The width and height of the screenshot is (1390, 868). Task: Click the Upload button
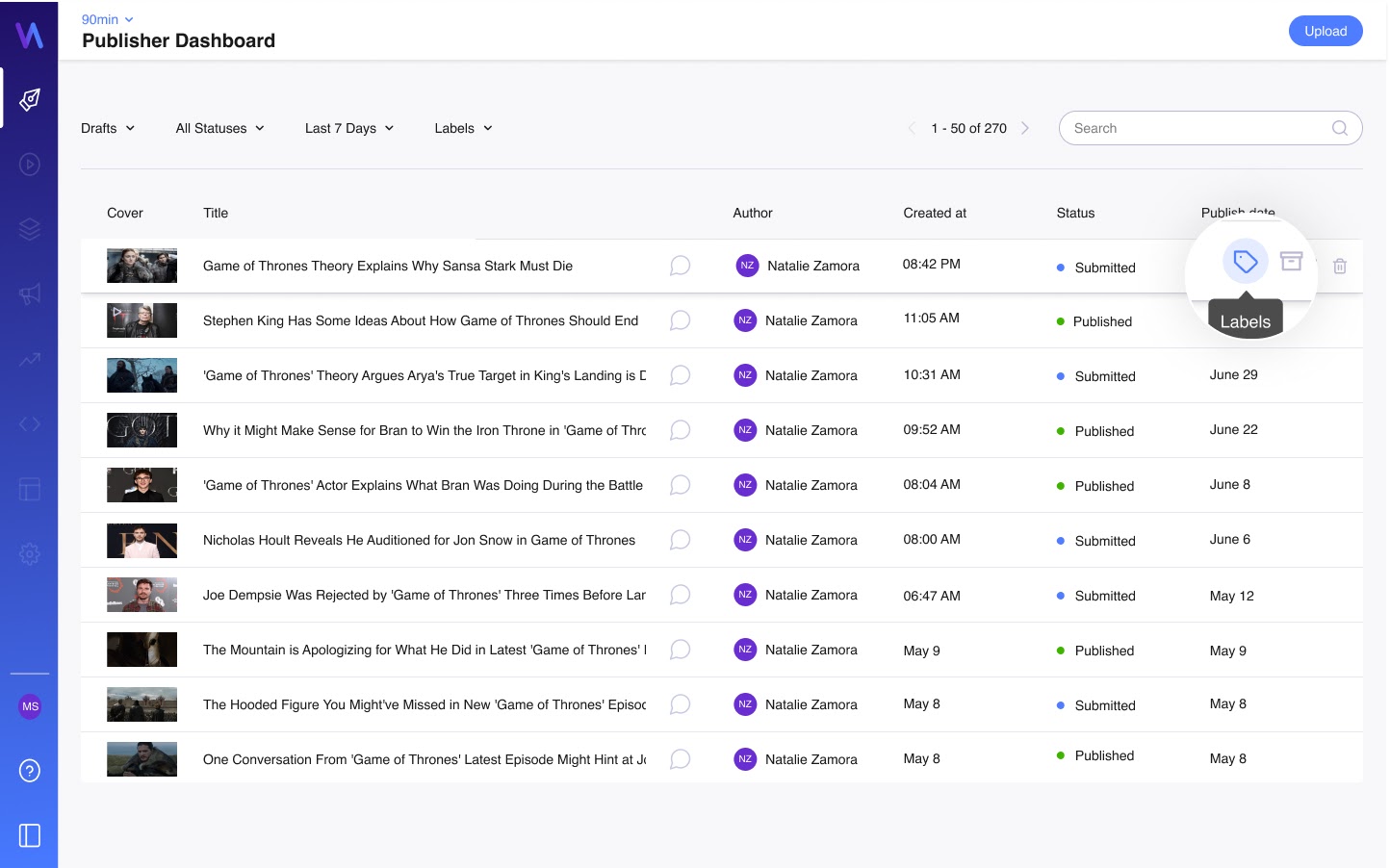click(x=1326, y=31)
